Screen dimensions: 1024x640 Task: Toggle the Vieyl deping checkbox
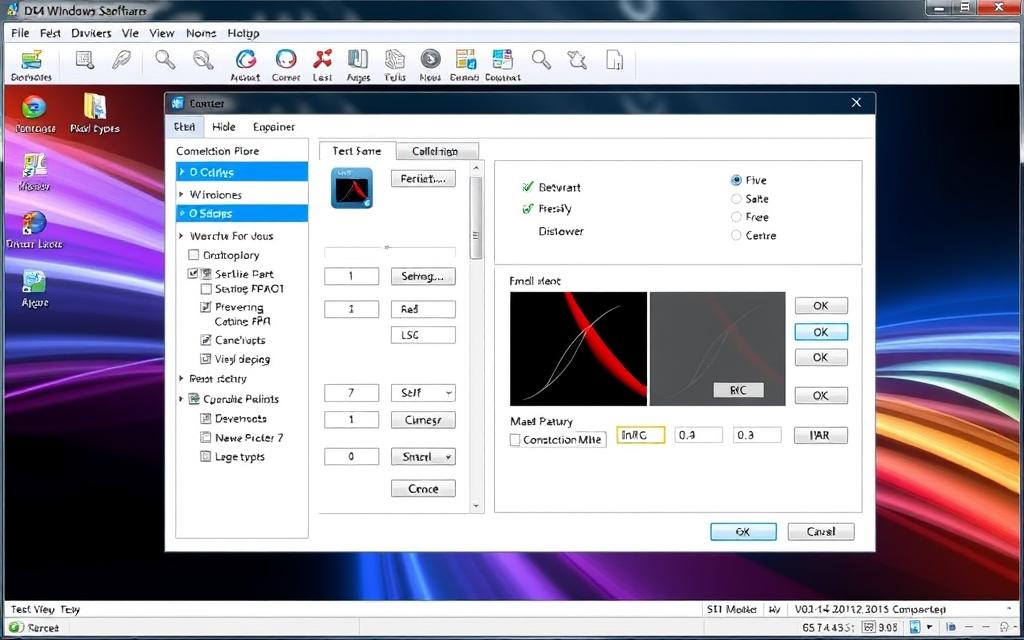click(205, 359)
